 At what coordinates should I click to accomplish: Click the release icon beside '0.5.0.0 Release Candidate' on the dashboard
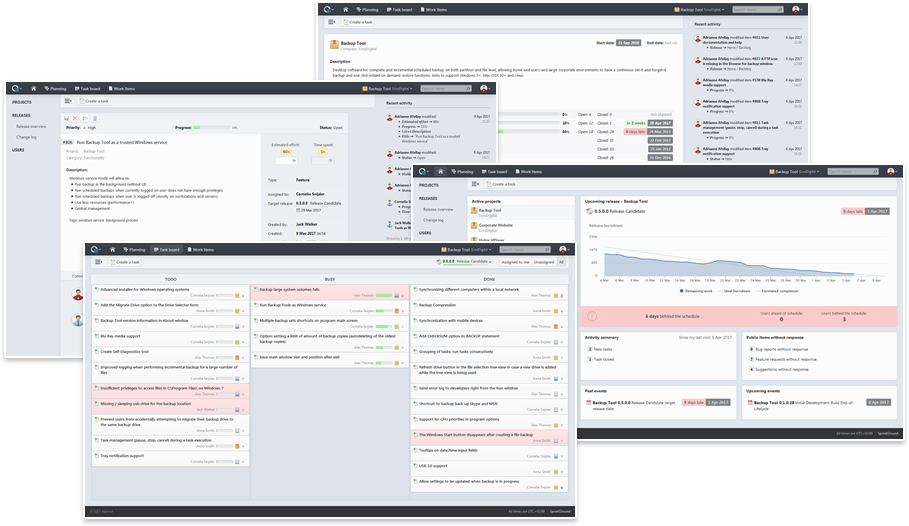pyautogui.click(x=590, y=211)
